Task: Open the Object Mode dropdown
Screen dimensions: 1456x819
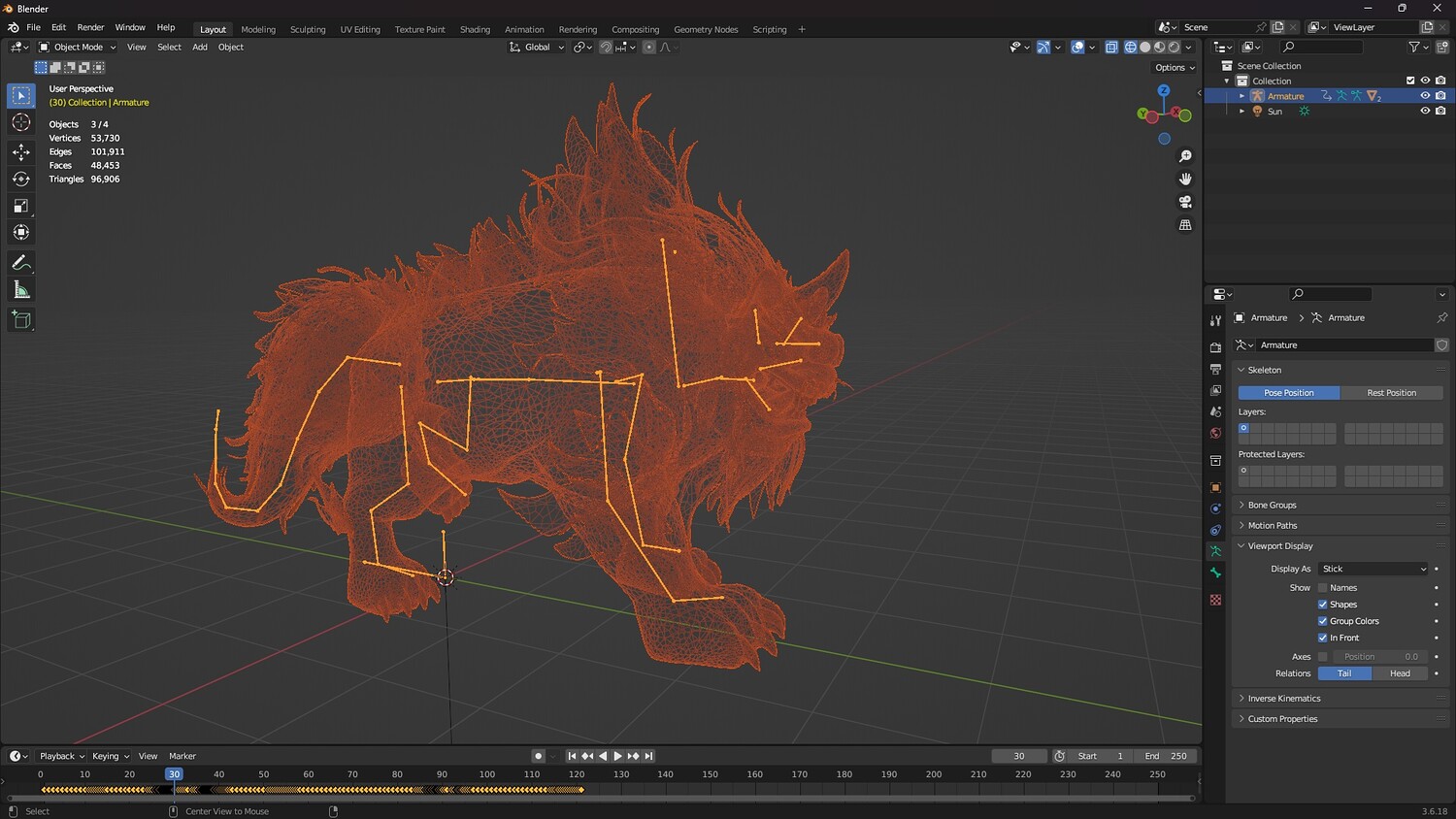Action: [78, 47]
